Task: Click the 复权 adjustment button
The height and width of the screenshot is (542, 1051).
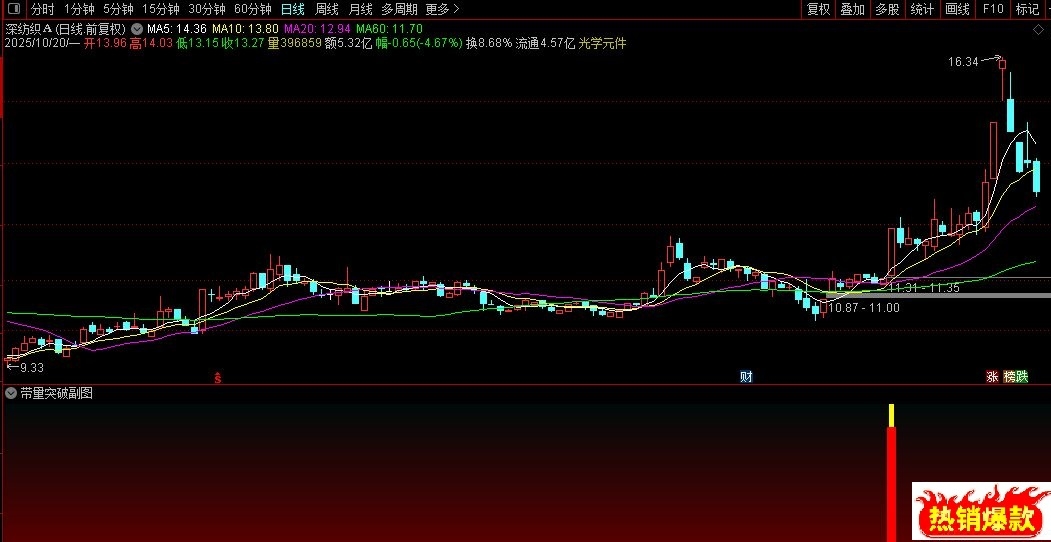Action: coord(818,9)
